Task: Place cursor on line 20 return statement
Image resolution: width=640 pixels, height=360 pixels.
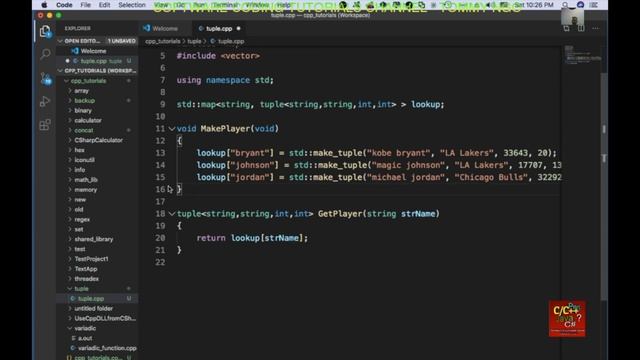Action: pos(252,238)
